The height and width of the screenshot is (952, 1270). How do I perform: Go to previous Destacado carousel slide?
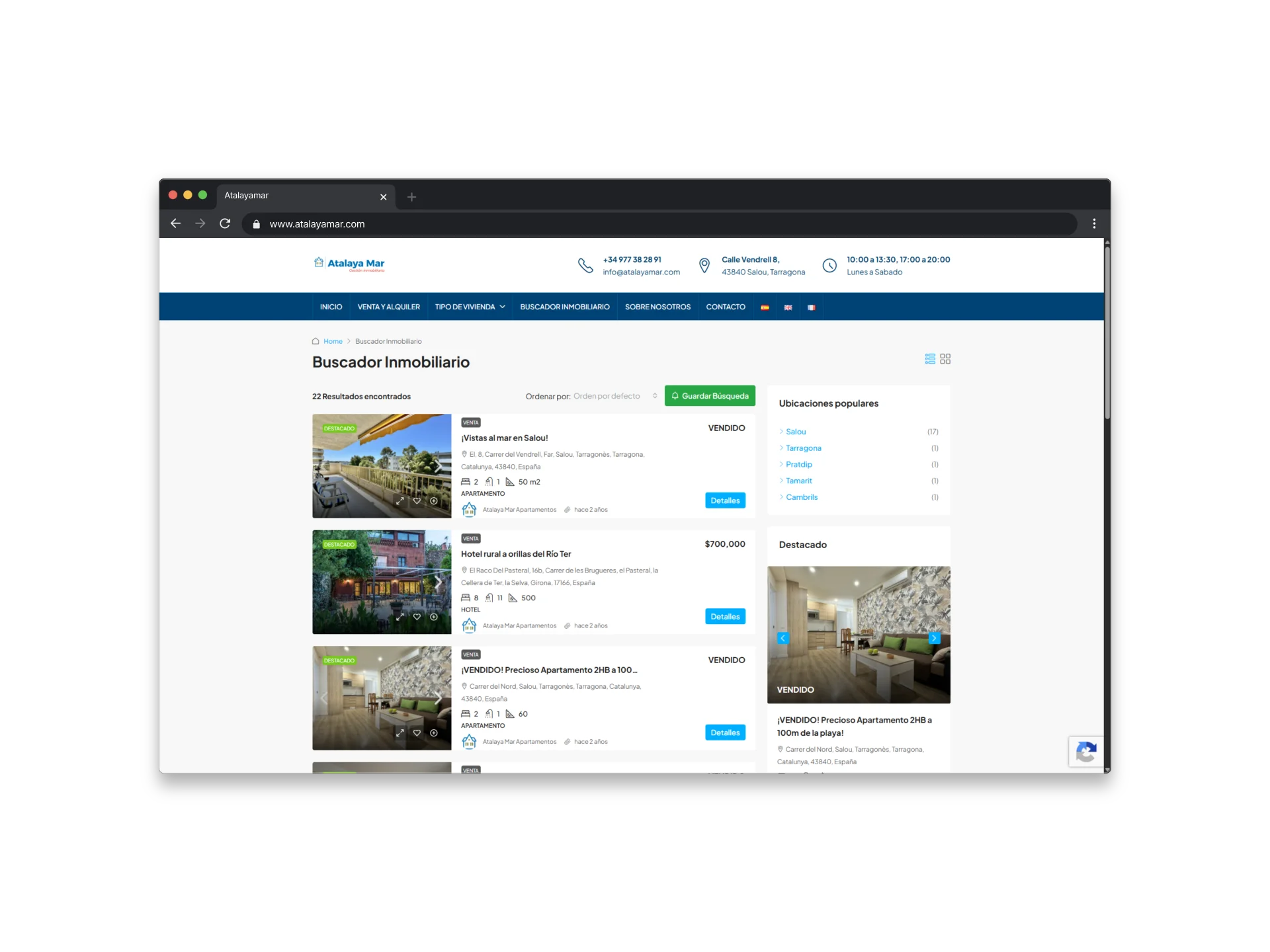[783, 638]
